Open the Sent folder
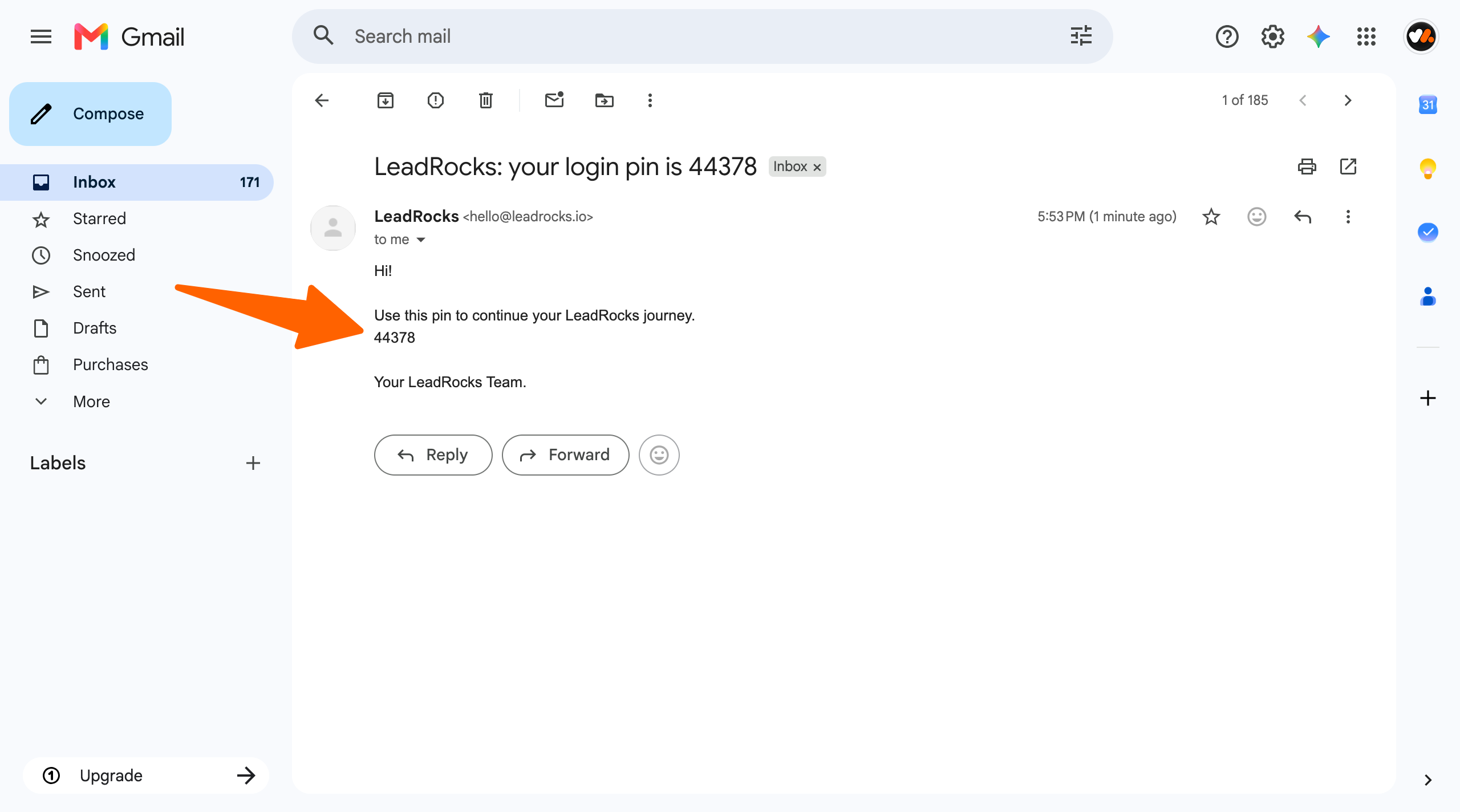 click(137, 292)
